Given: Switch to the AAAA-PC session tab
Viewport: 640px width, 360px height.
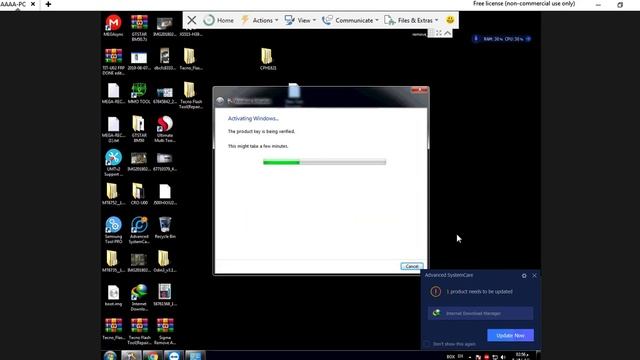Looking at the screenshot, I should [18, 4].
